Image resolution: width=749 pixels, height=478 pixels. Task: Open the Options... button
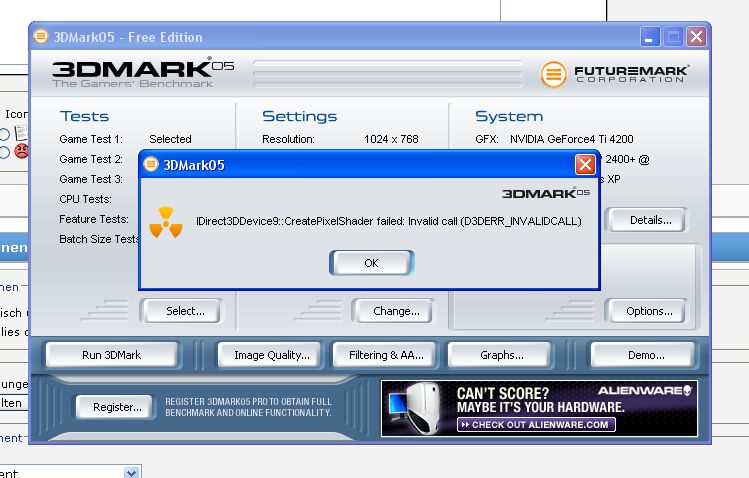point(646,311)
